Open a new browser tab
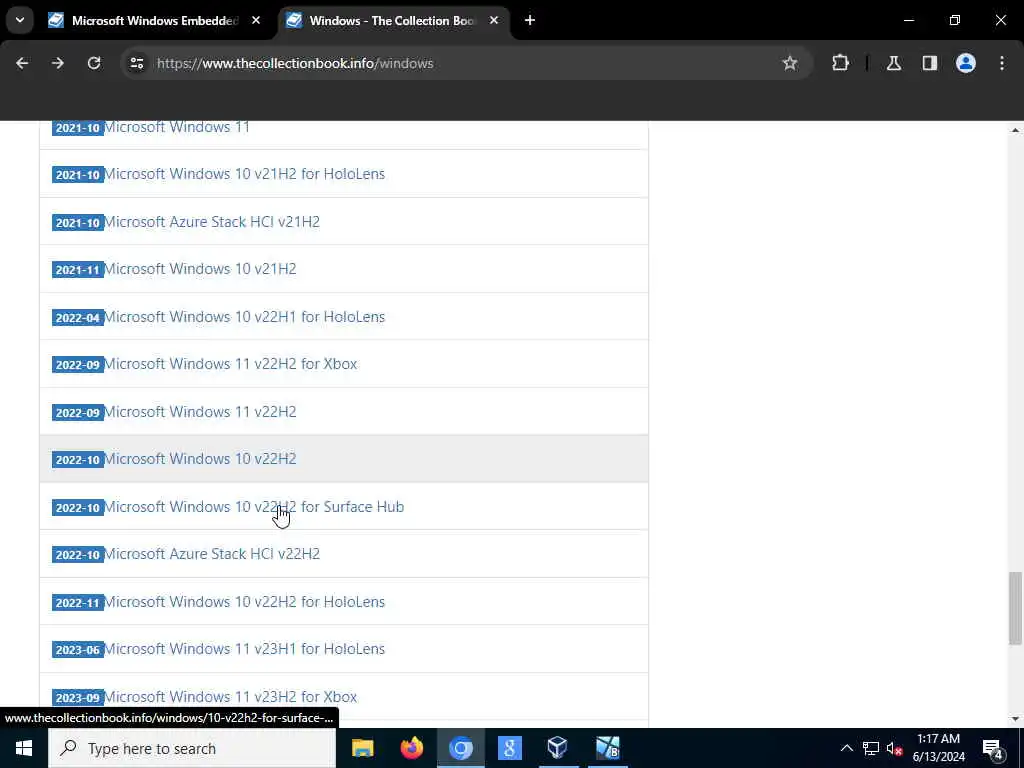 click(530, 20)
